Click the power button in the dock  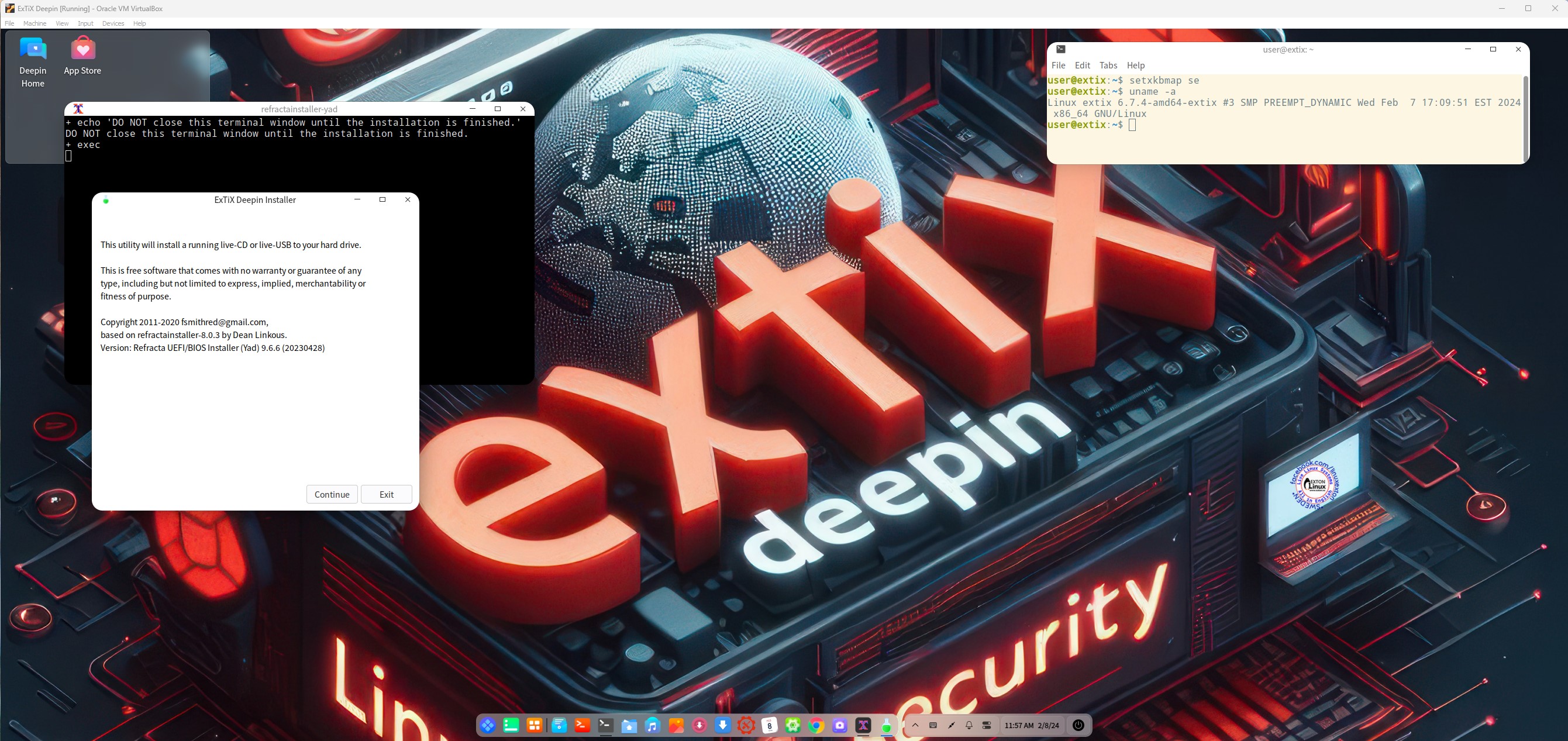(1078, 725)
